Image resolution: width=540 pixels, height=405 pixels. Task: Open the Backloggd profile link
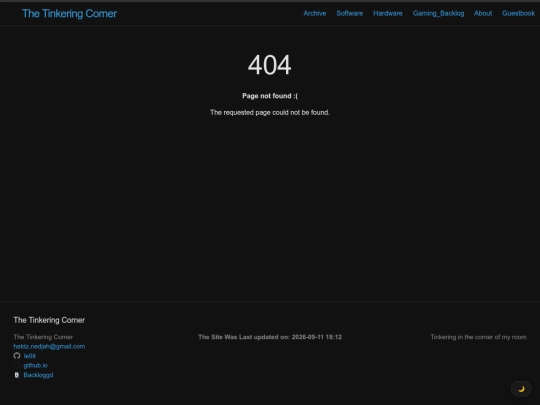point(38,375)
